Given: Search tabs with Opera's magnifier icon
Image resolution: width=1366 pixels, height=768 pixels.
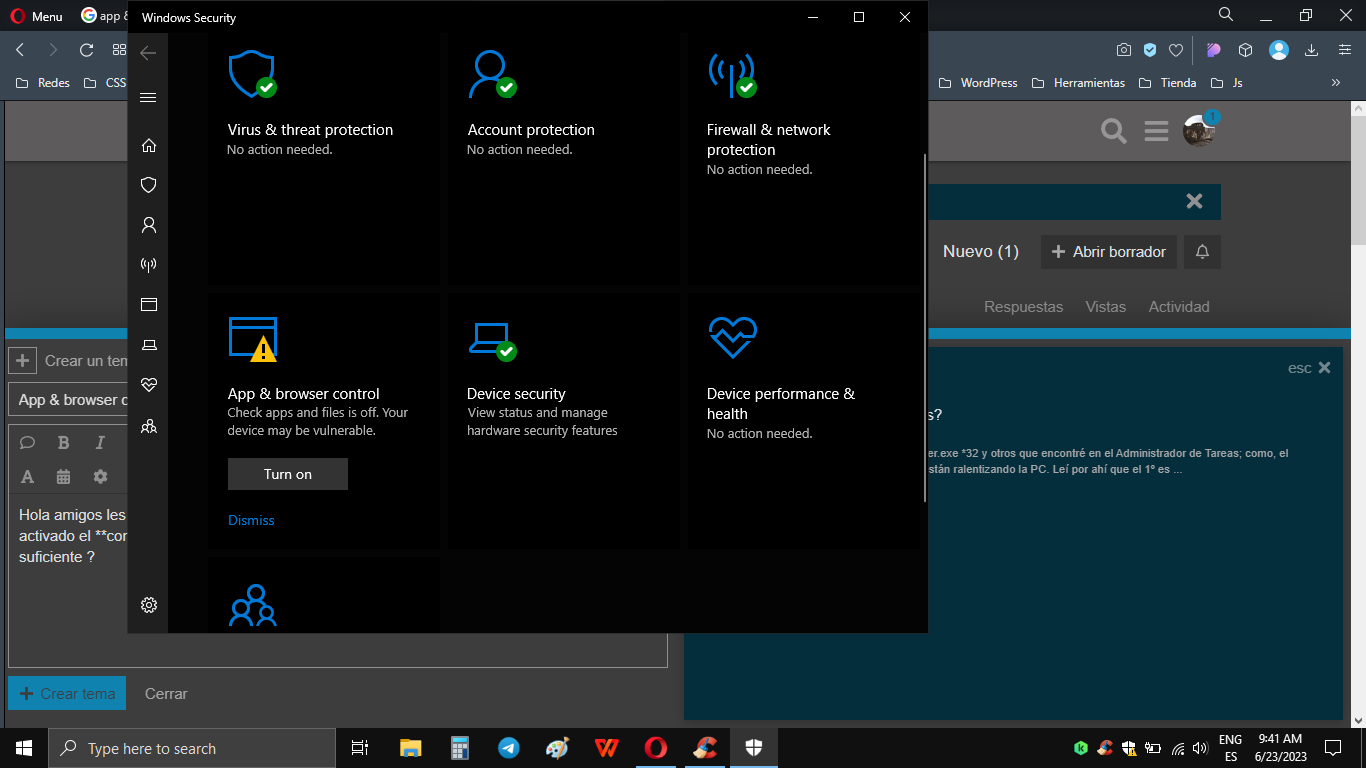Looking at the screenshot, I should 1226,15.
